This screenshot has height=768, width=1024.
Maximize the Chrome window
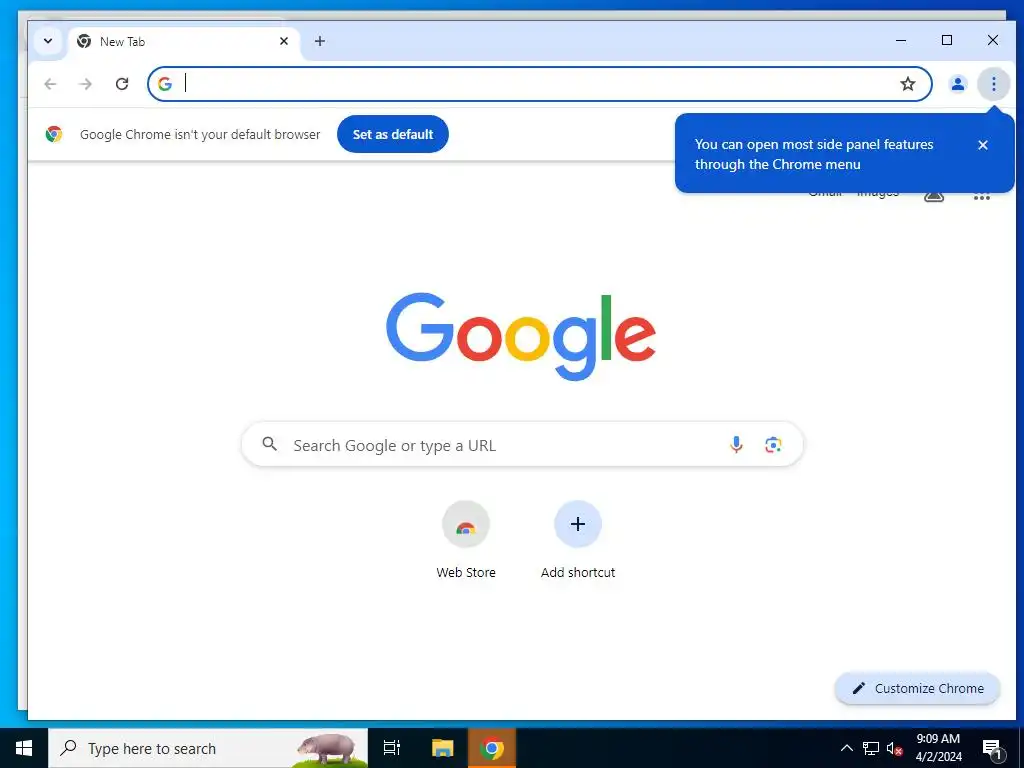(x=947, y=40)
